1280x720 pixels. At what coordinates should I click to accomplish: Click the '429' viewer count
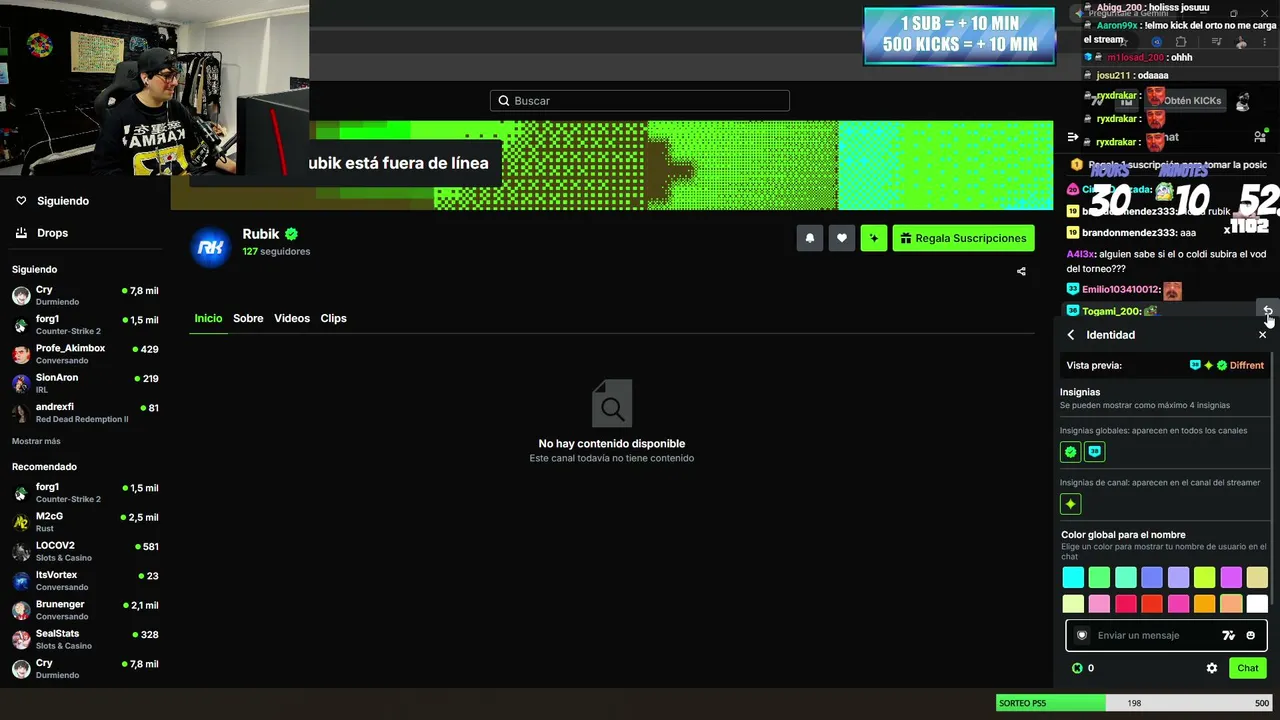pos(150,349)
